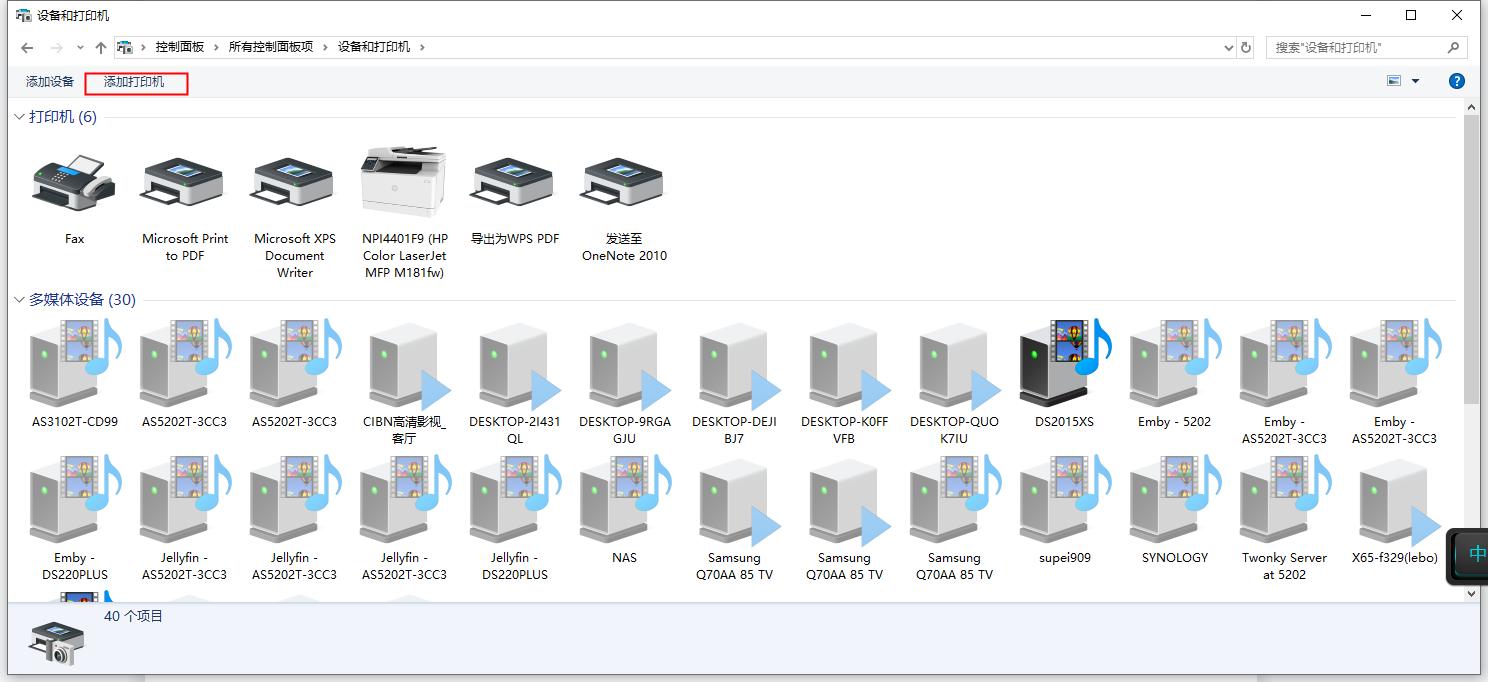Screen dimensions: 1488x682
Task: Click 添加设备 in the toolbar
Action: tap(50, 82)
